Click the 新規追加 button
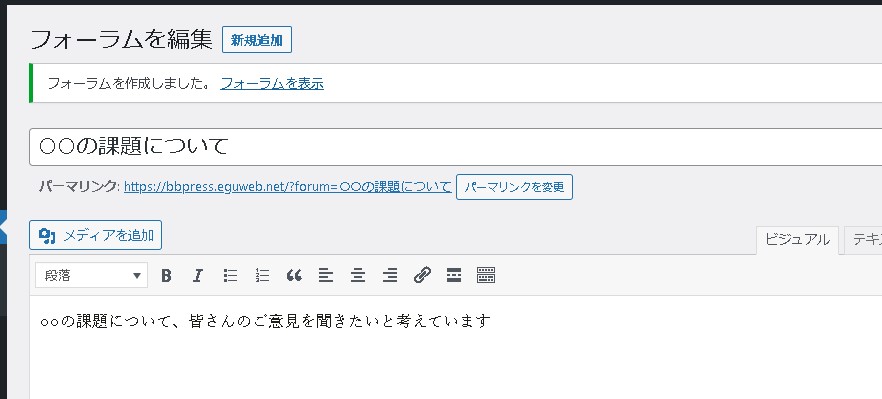The width and height of the screenshot is (882, 399). 257,40
